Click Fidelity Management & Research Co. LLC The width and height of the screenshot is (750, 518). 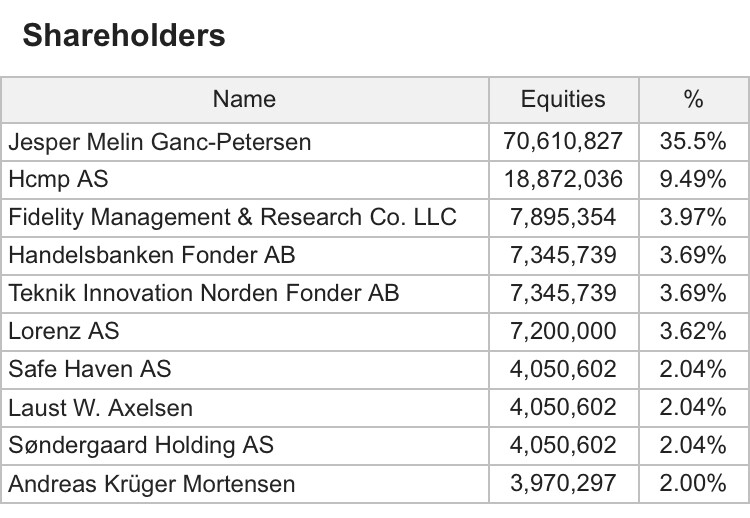[231, 218]
